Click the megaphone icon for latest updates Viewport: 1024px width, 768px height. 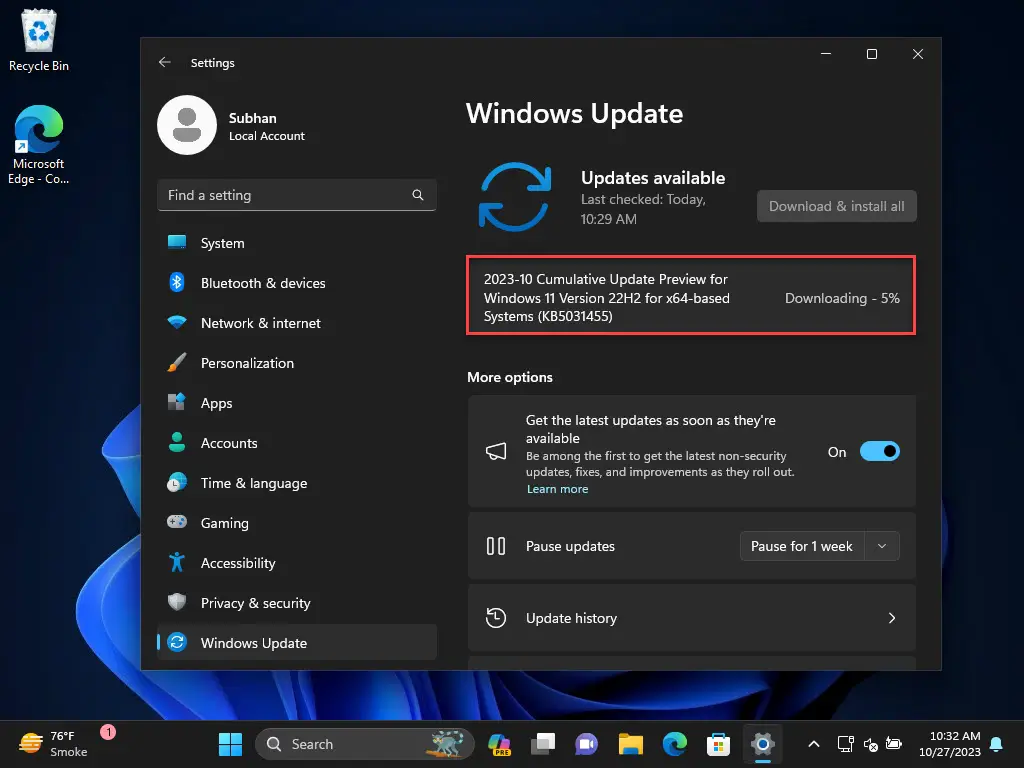tap(496, 451)
